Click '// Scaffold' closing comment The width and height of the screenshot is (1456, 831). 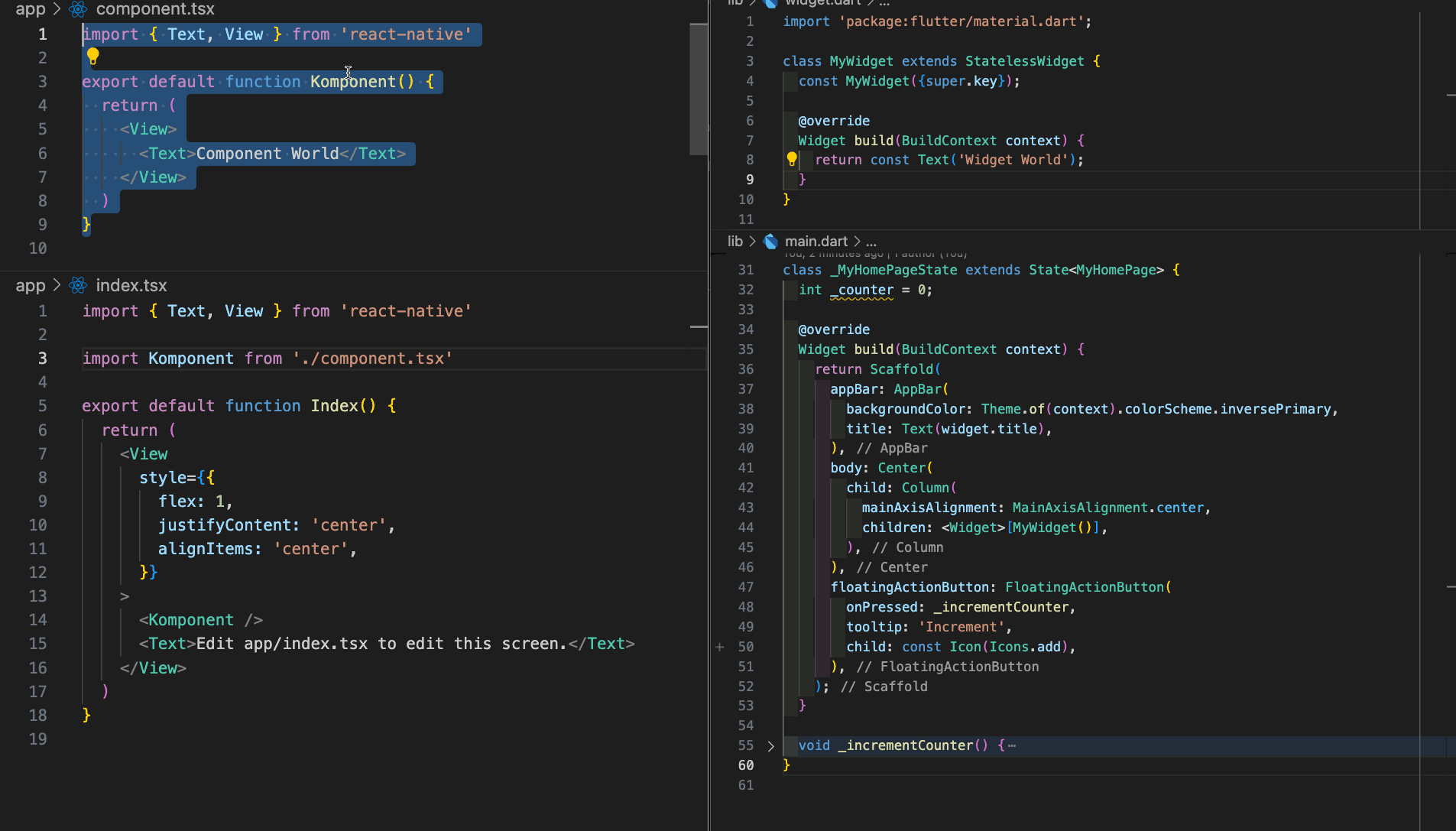tap(884, 687)
